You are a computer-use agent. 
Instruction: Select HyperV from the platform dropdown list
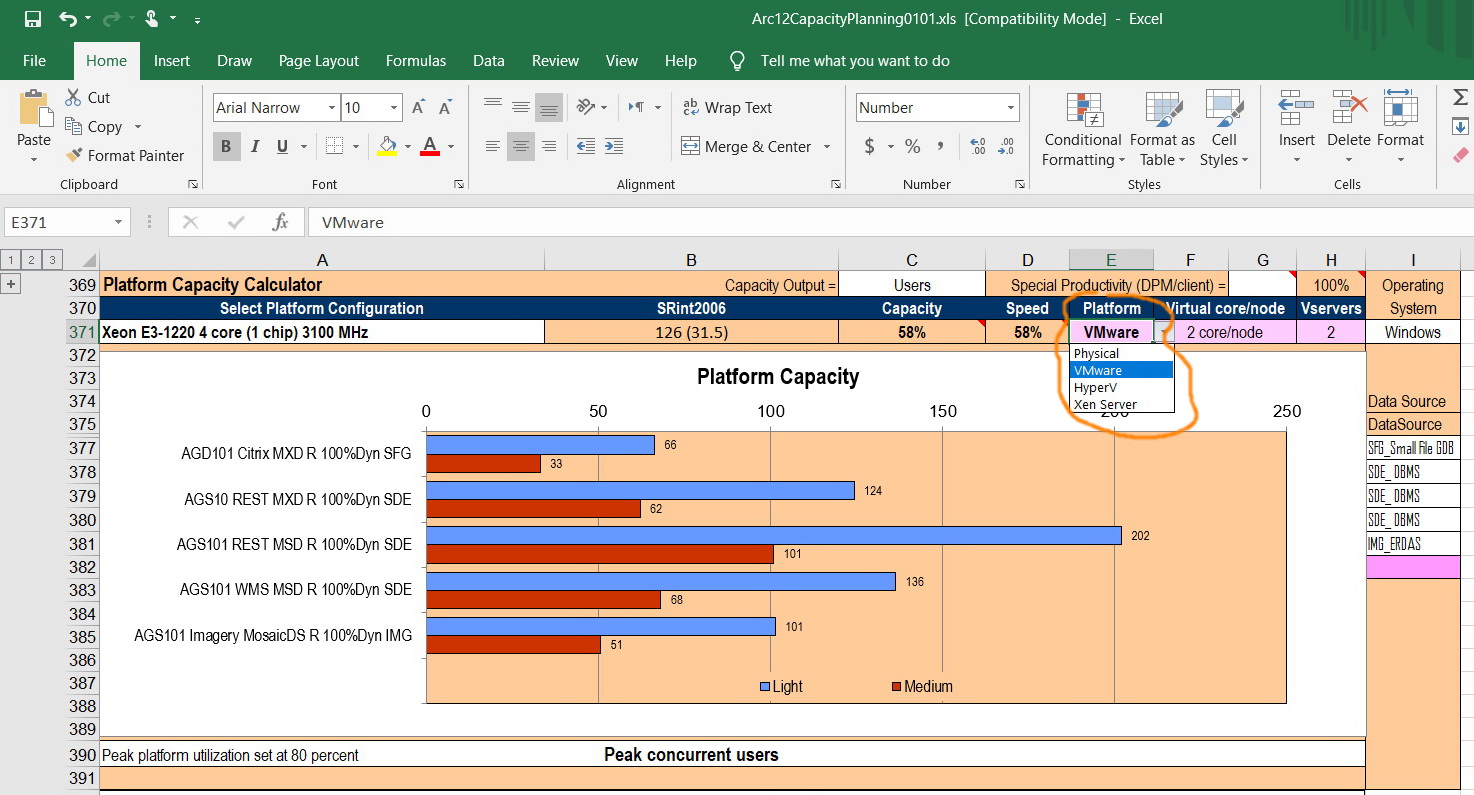(1095, 387)
